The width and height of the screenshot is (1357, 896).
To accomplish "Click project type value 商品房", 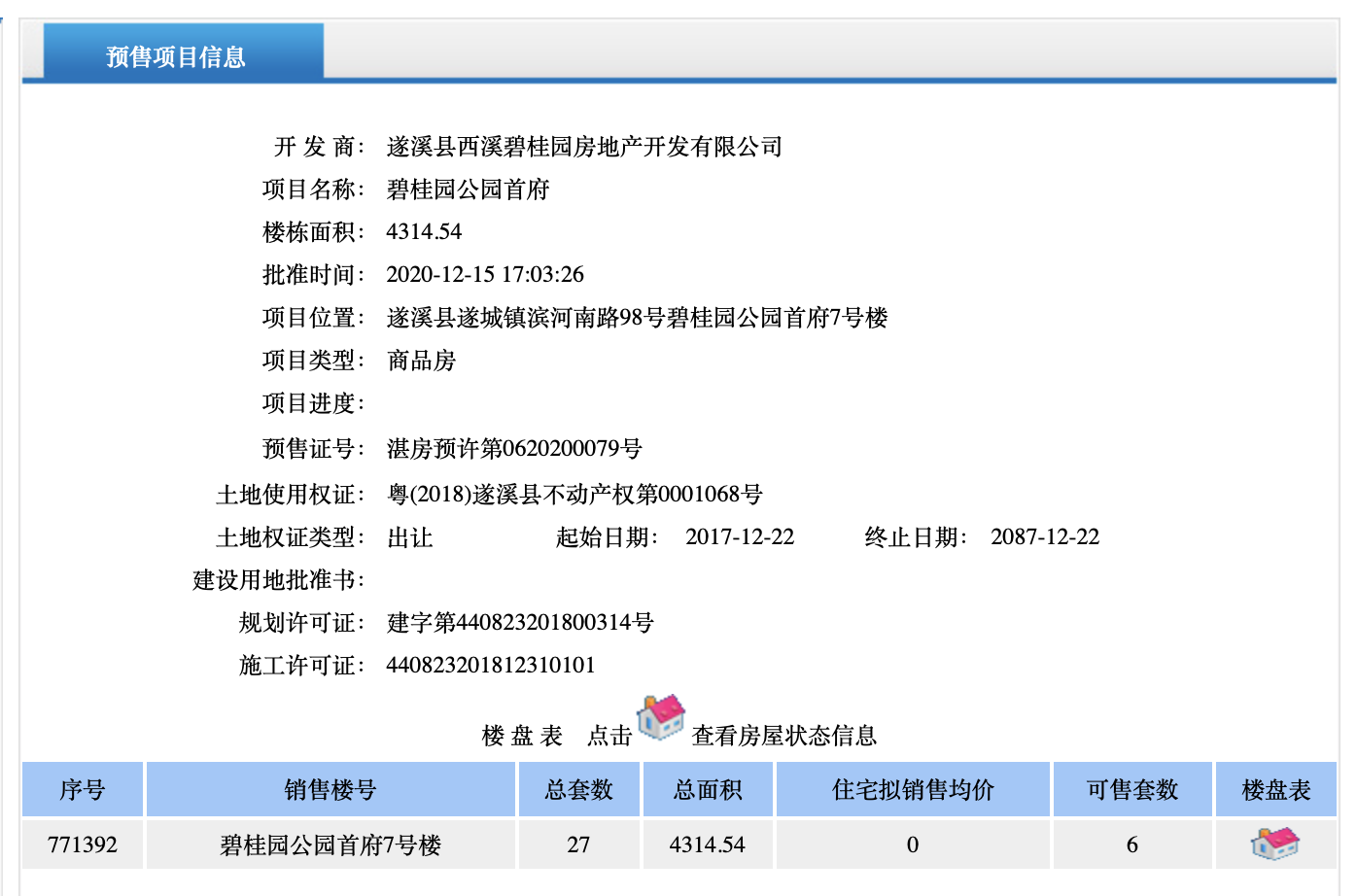I will (x=421, y=361).
